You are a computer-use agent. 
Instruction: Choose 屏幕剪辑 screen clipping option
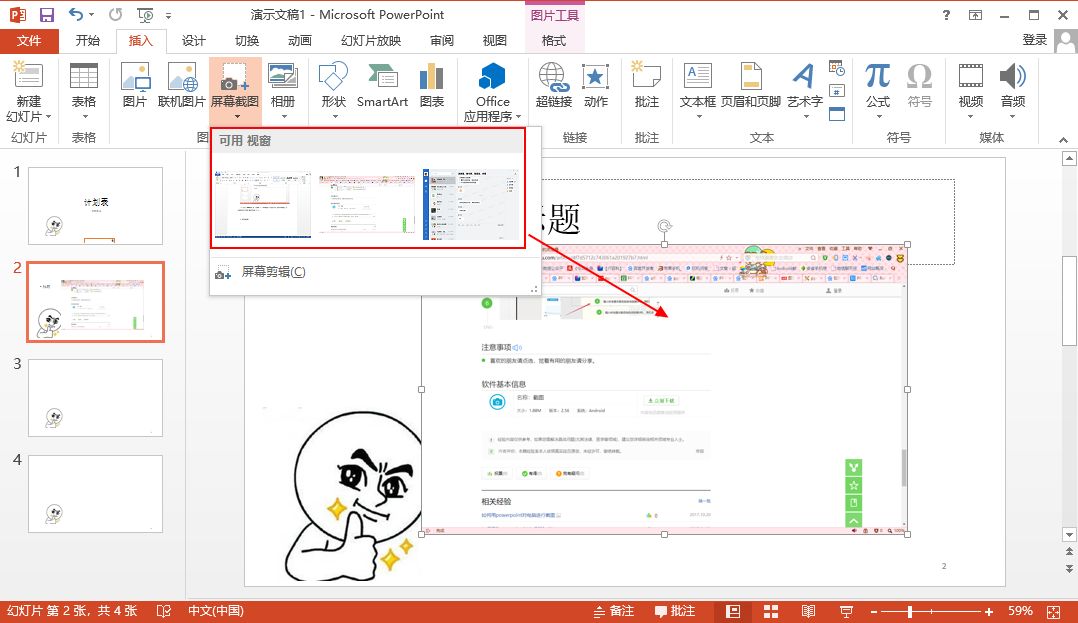273,272
